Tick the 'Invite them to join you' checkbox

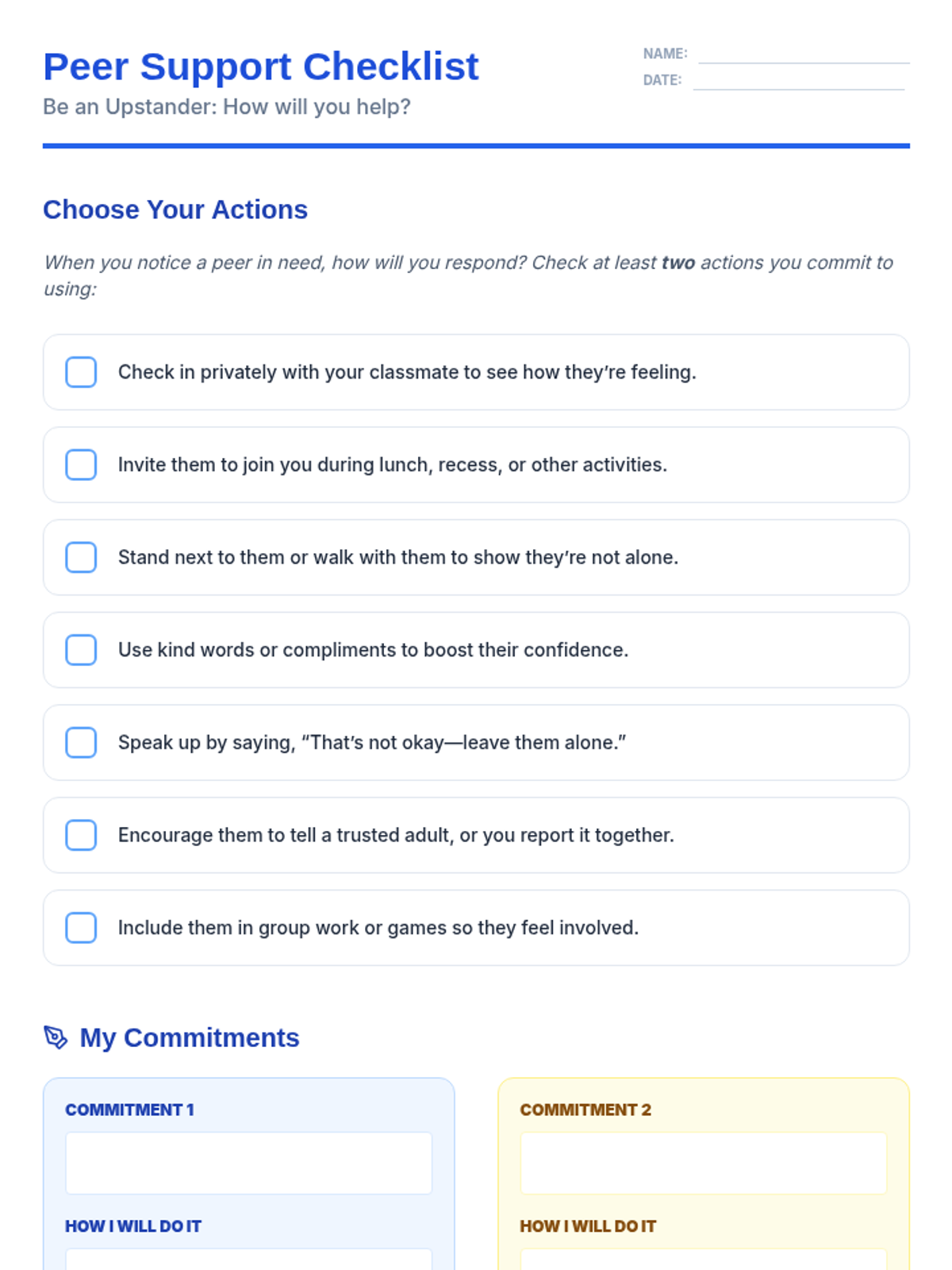[81, 465]
